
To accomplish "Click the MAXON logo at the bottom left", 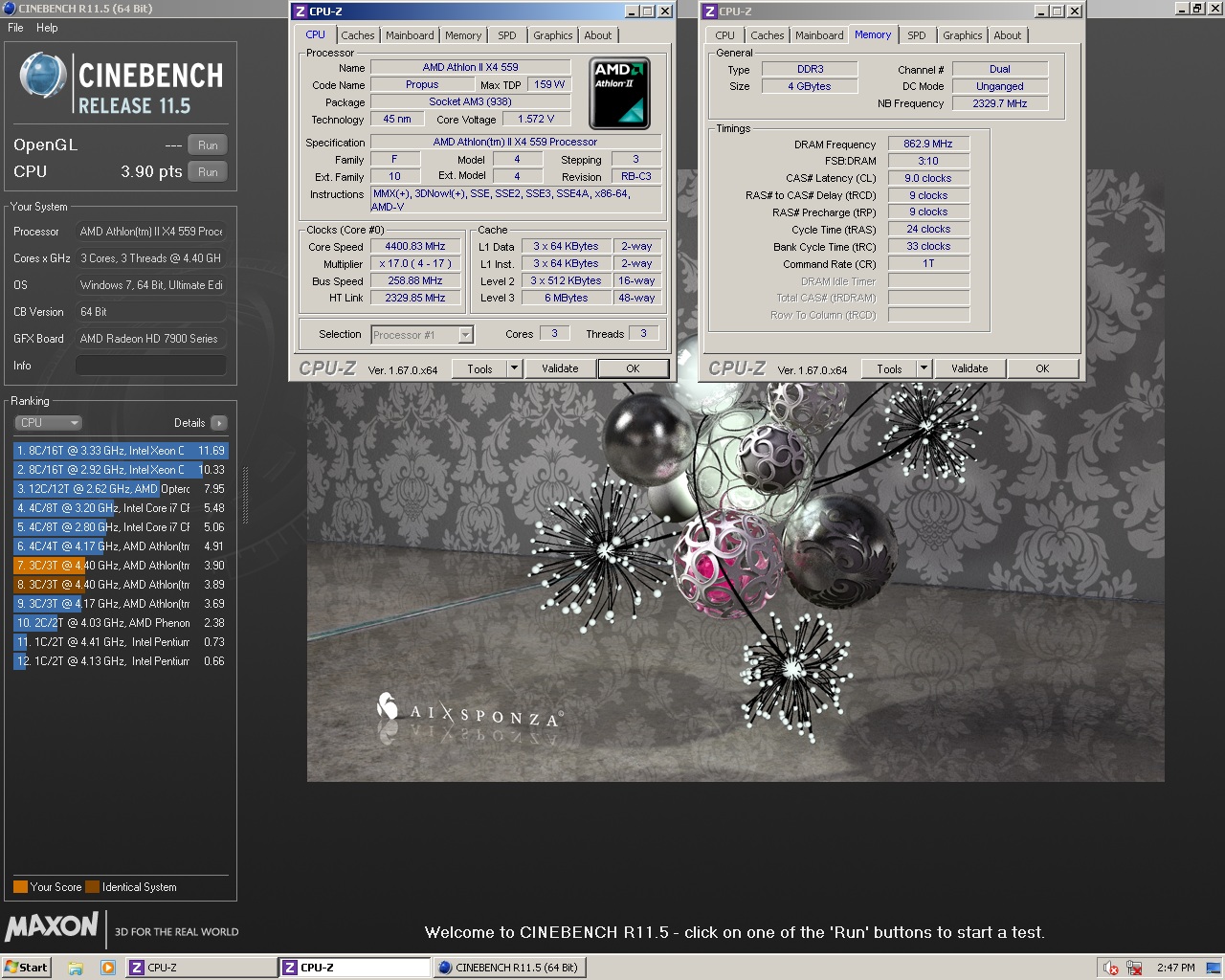I will (x=52, y=926).
